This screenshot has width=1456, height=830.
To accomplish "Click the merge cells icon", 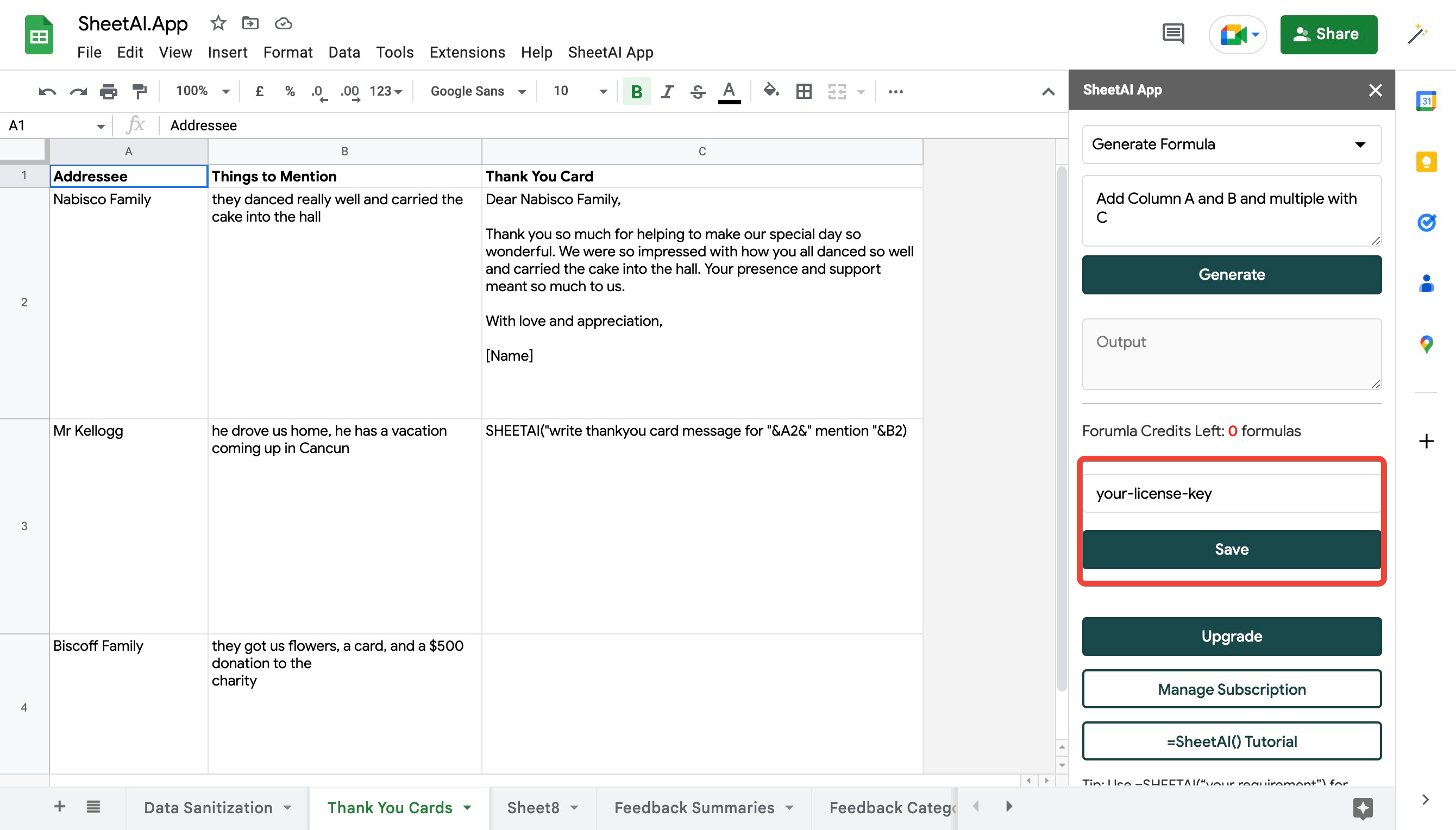I will click(836, 91).
